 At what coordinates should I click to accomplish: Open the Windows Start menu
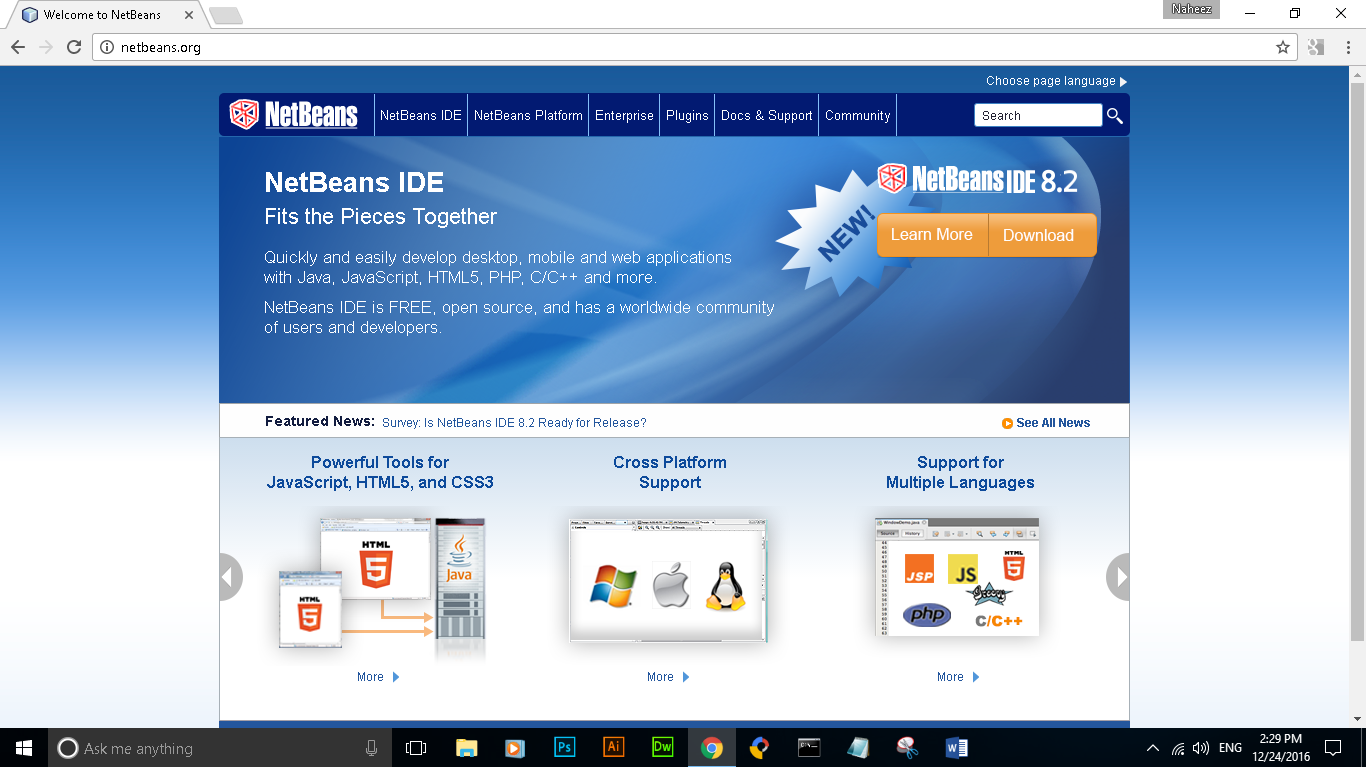pos(23,748)
